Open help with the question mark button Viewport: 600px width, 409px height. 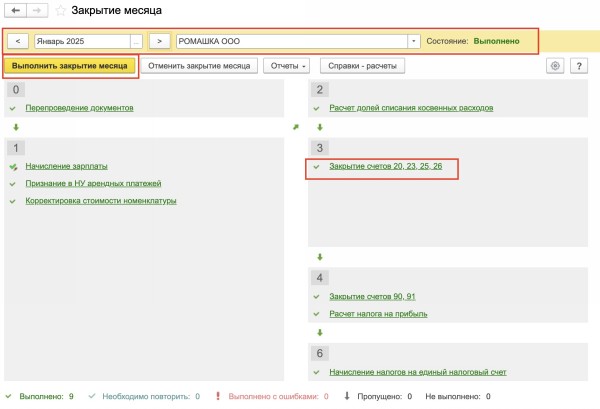(578, 66)
